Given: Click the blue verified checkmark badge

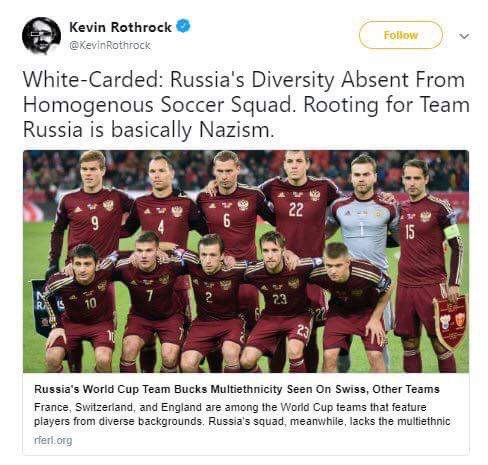Looking at the screenshot, I should [x=183, y=26].
